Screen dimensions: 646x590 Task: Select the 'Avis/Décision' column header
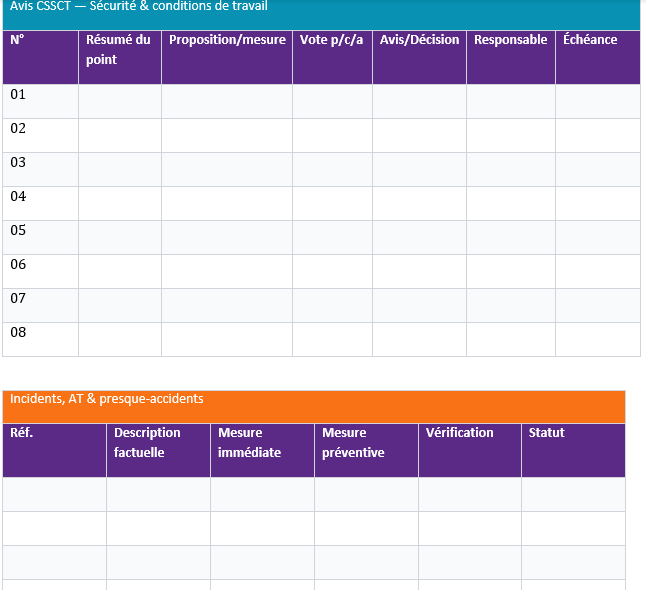click(419, 56)
